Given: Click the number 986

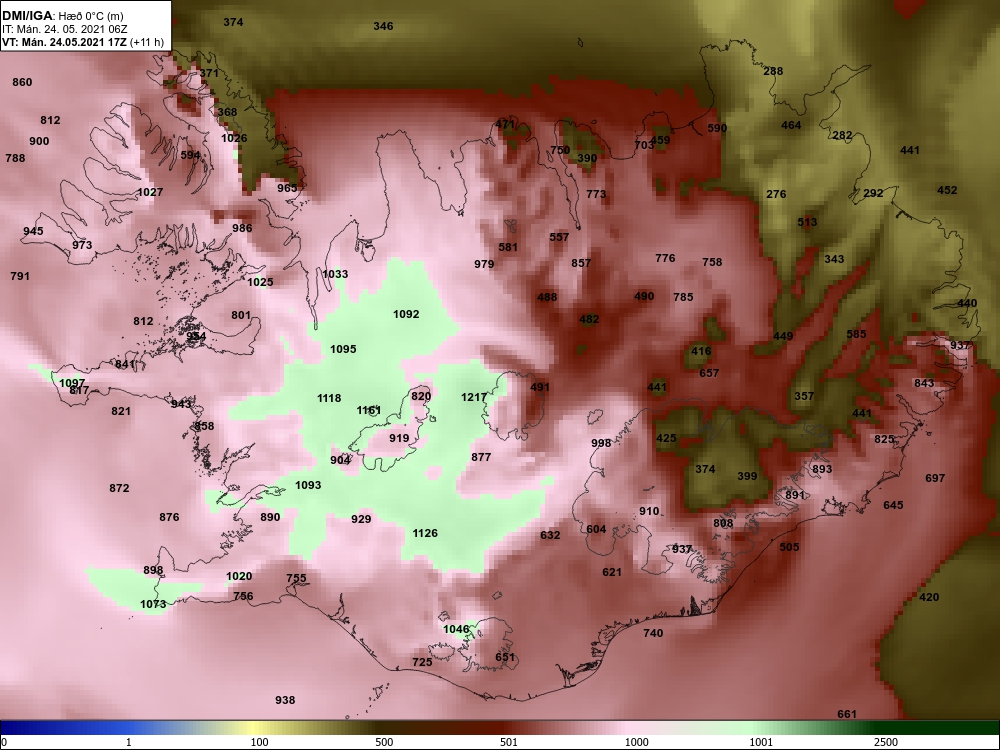Looking at the screenshot, I should pyautogui.click(x=242, y=228).
